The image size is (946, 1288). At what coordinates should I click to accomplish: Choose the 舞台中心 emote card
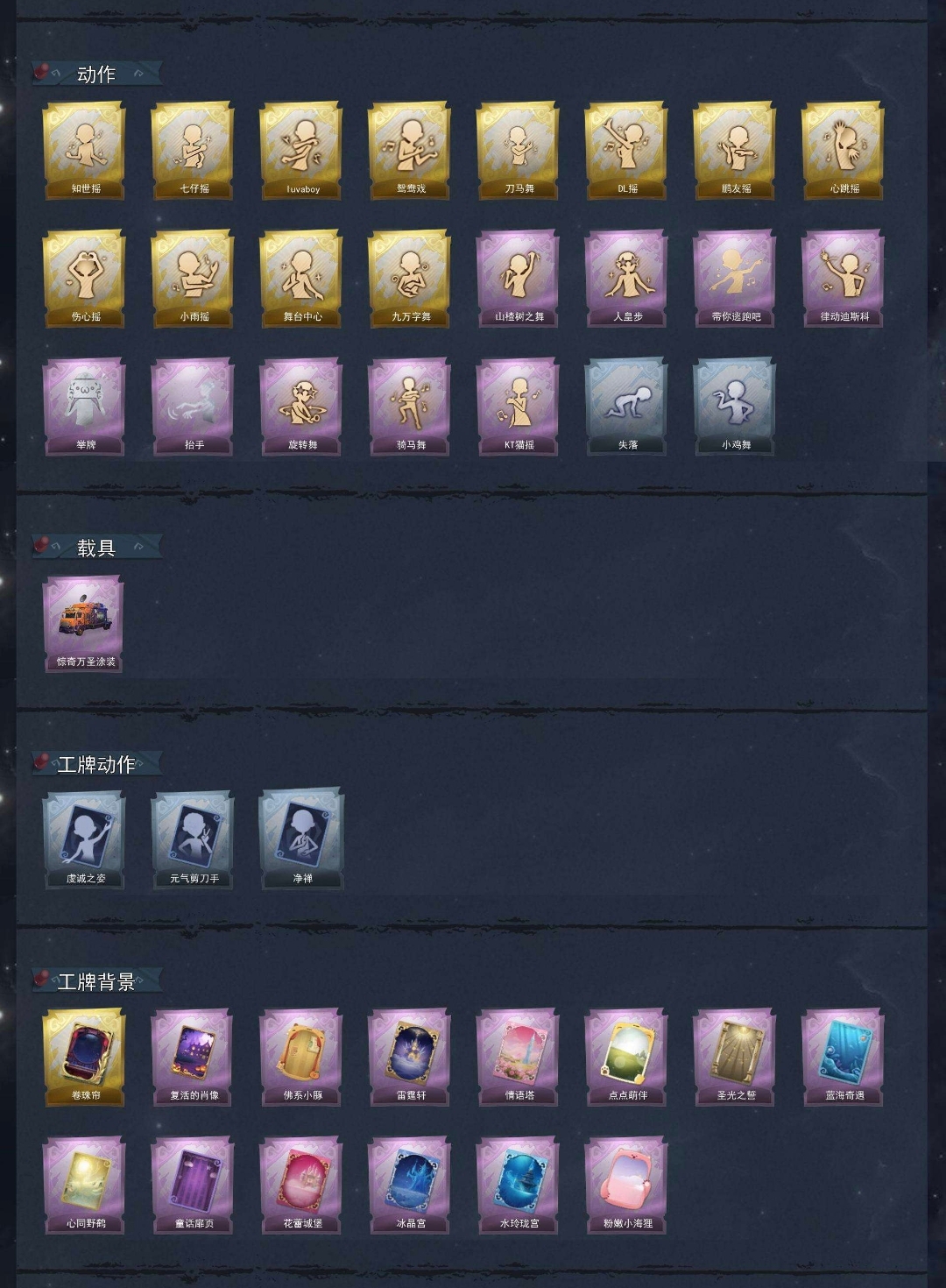pyautogui.click(x=301, y=279)
